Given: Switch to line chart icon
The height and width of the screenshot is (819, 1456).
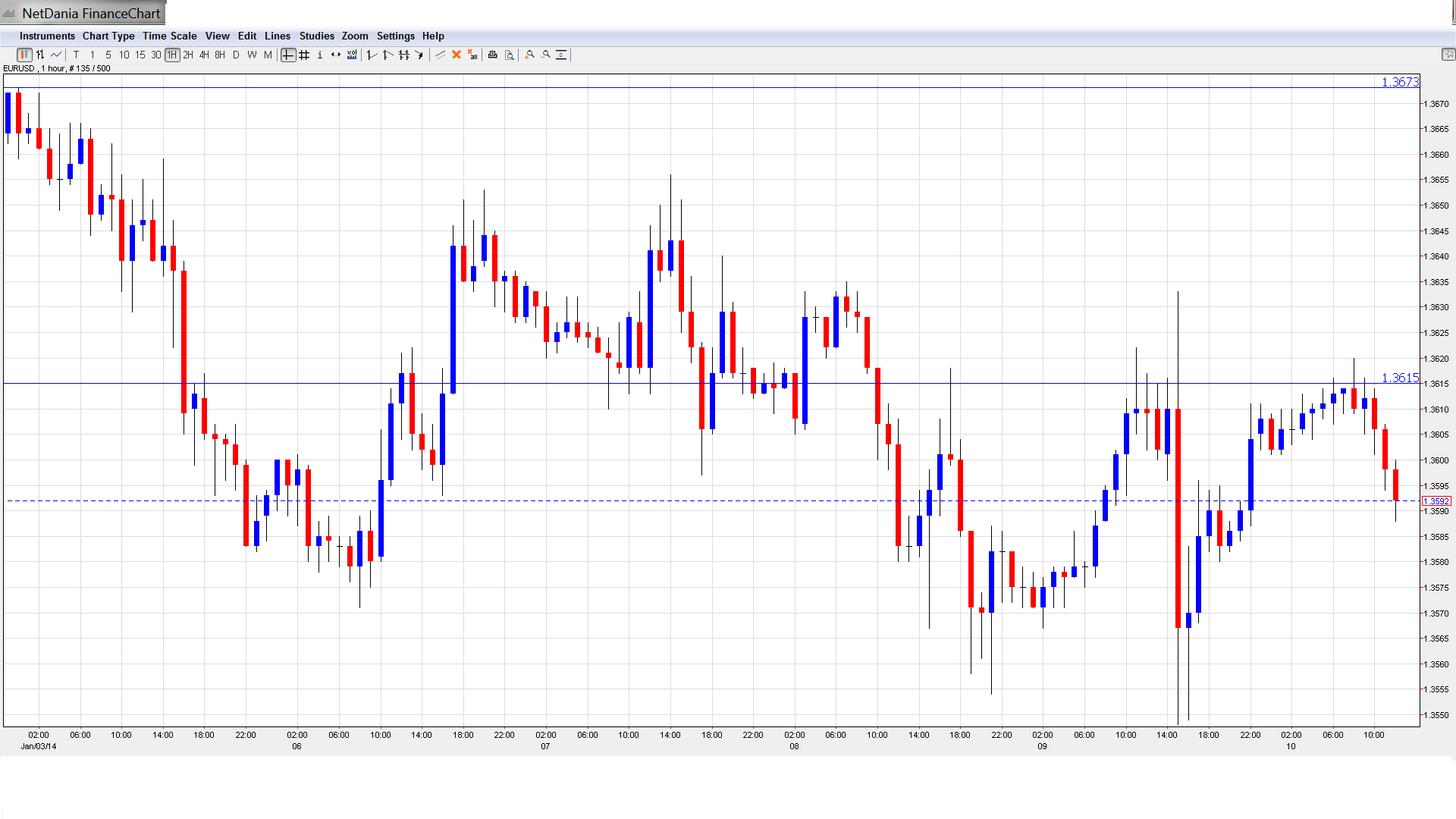Looking at the screenshot, I should click(x=56, y=55).
